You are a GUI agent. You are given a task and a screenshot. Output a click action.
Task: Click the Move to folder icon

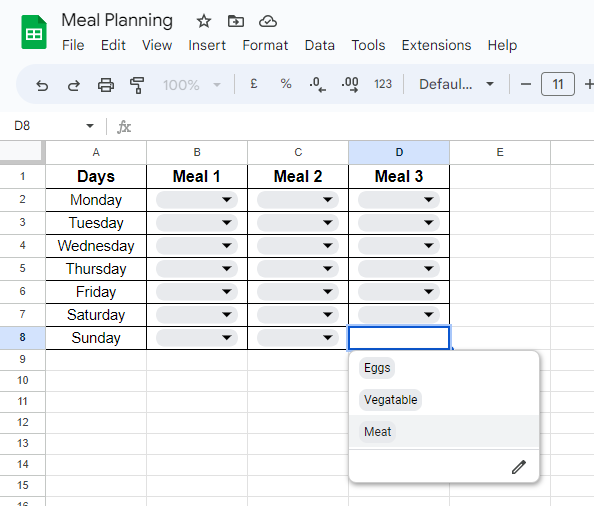pos(236,21)
